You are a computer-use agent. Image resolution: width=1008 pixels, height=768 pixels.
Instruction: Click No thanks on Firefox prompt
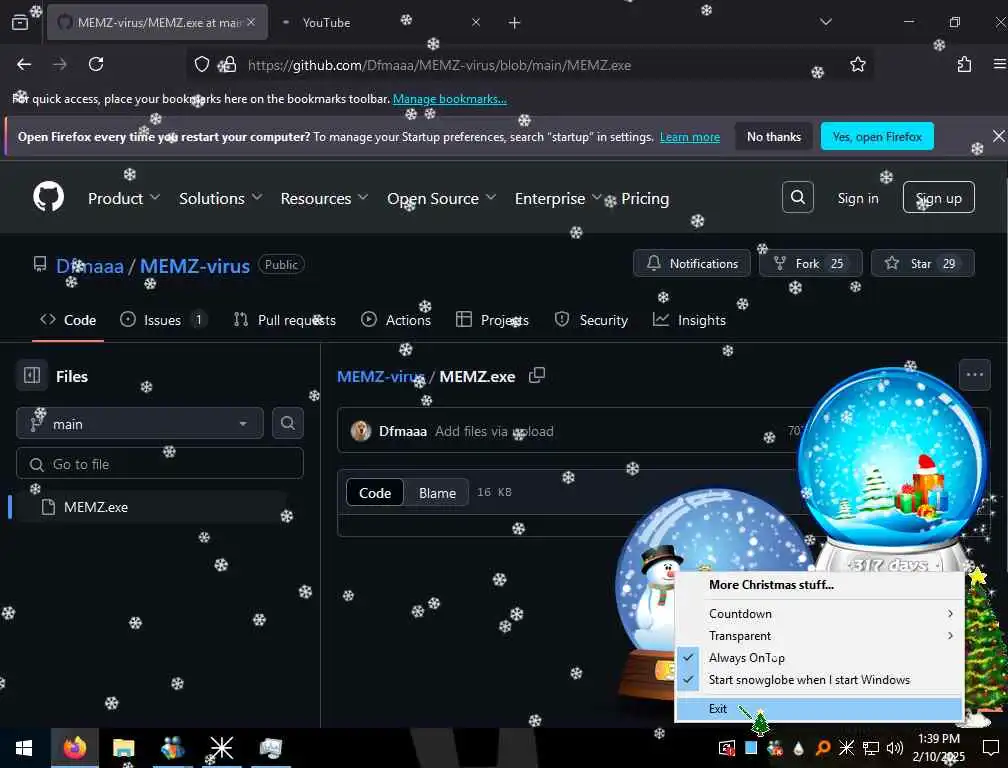(773, 136)
